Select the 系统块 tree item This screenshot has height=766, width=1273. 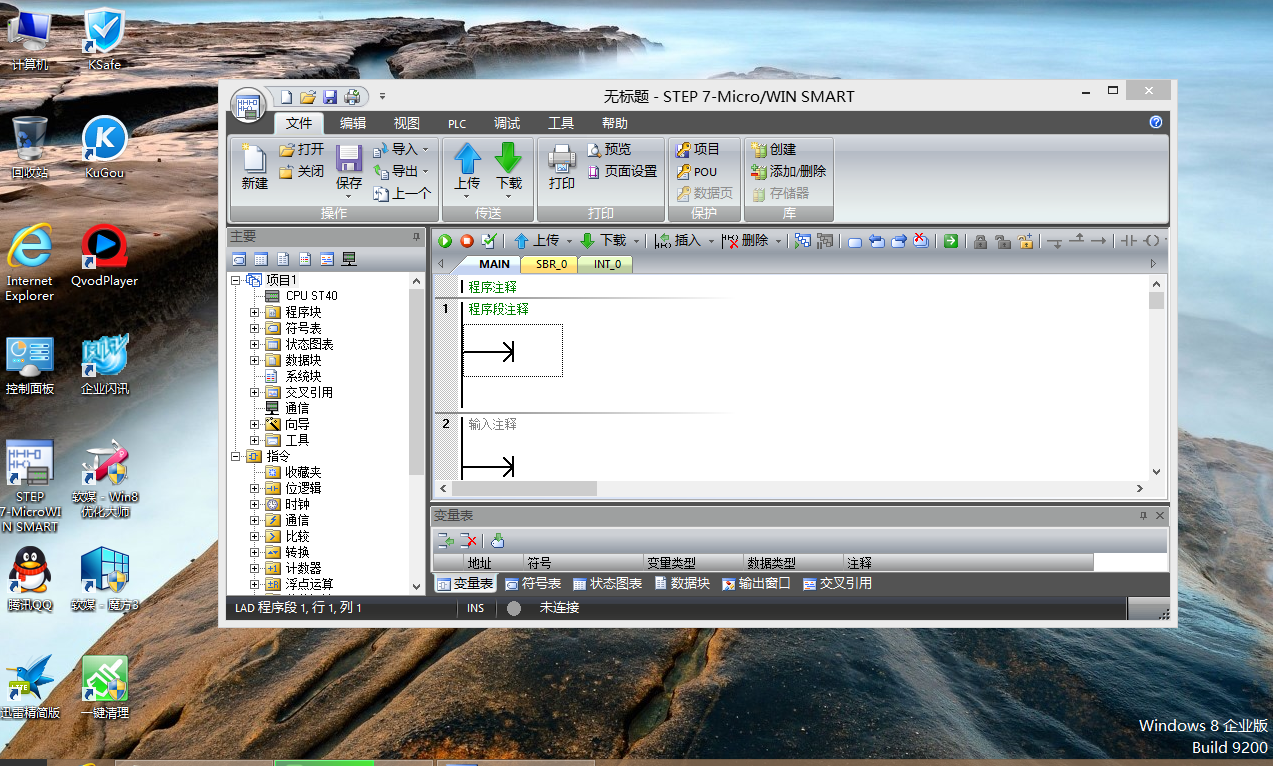[x=293, y=376]
